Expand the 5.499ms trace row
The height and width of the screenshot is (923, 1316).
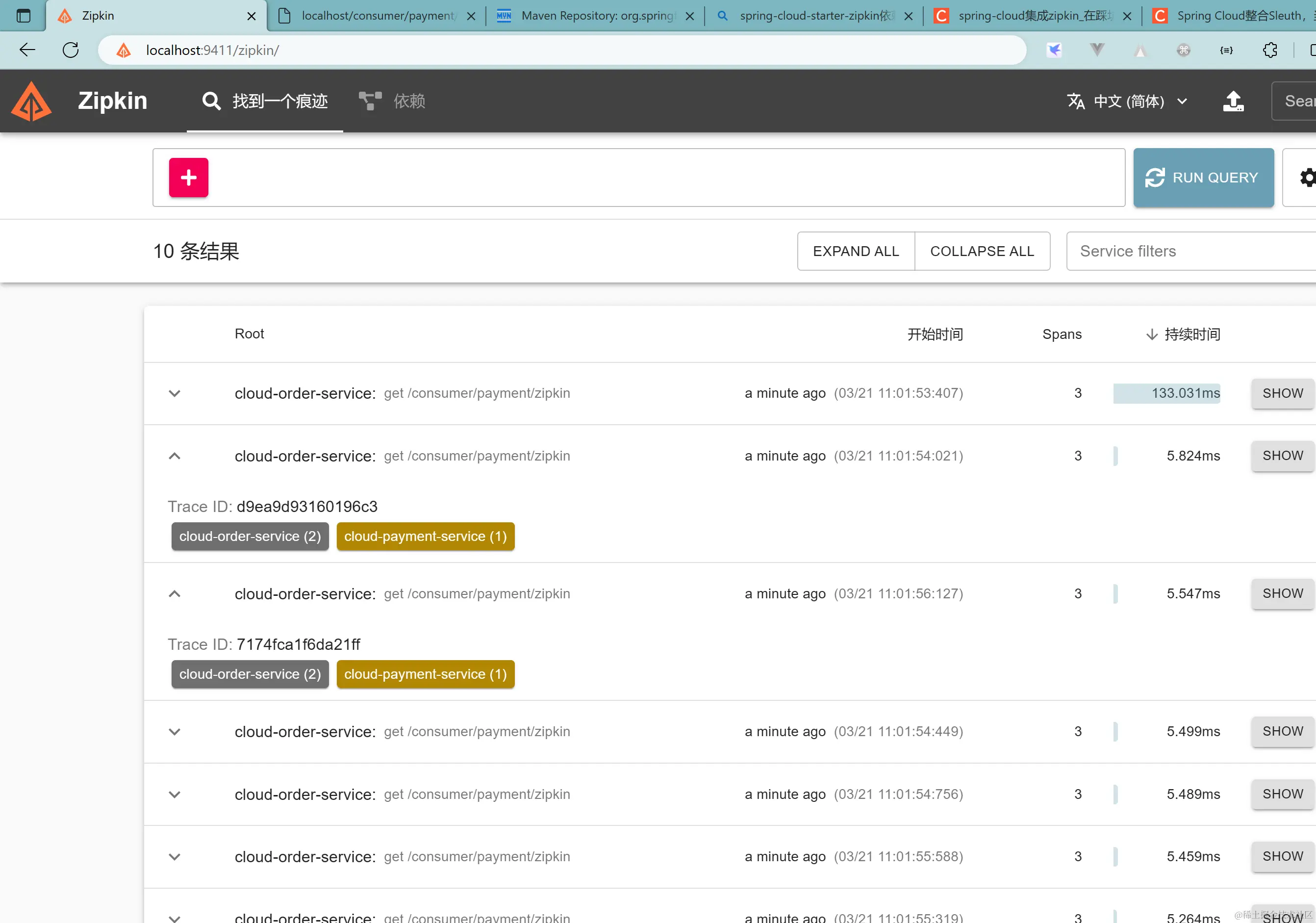coord(175,732)
